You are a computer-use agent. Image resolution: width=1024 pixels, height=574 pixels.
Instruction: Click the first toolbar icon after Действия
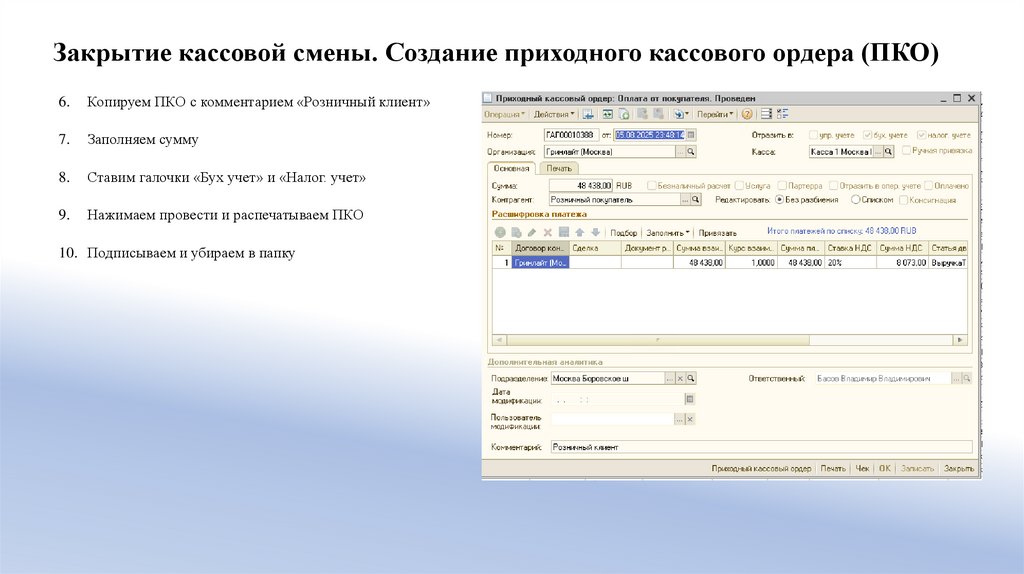(588, 114)
